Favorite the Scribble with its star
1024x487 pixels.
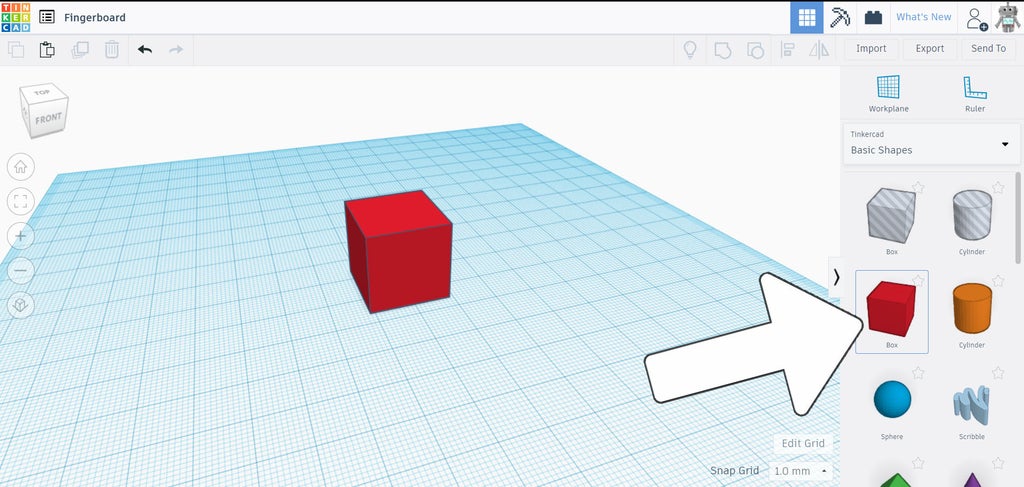pyautogui.click(x=998, y=373)
